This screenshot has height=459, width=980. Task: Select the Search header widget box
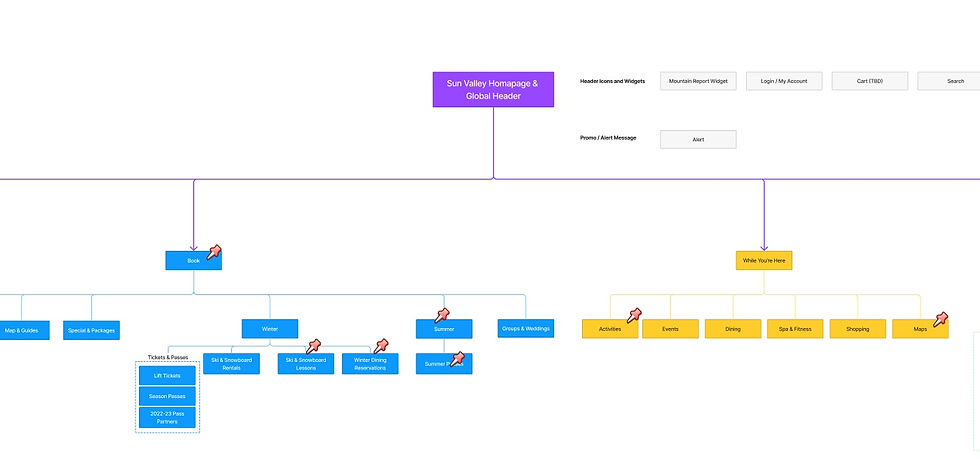tap(949, 81)
